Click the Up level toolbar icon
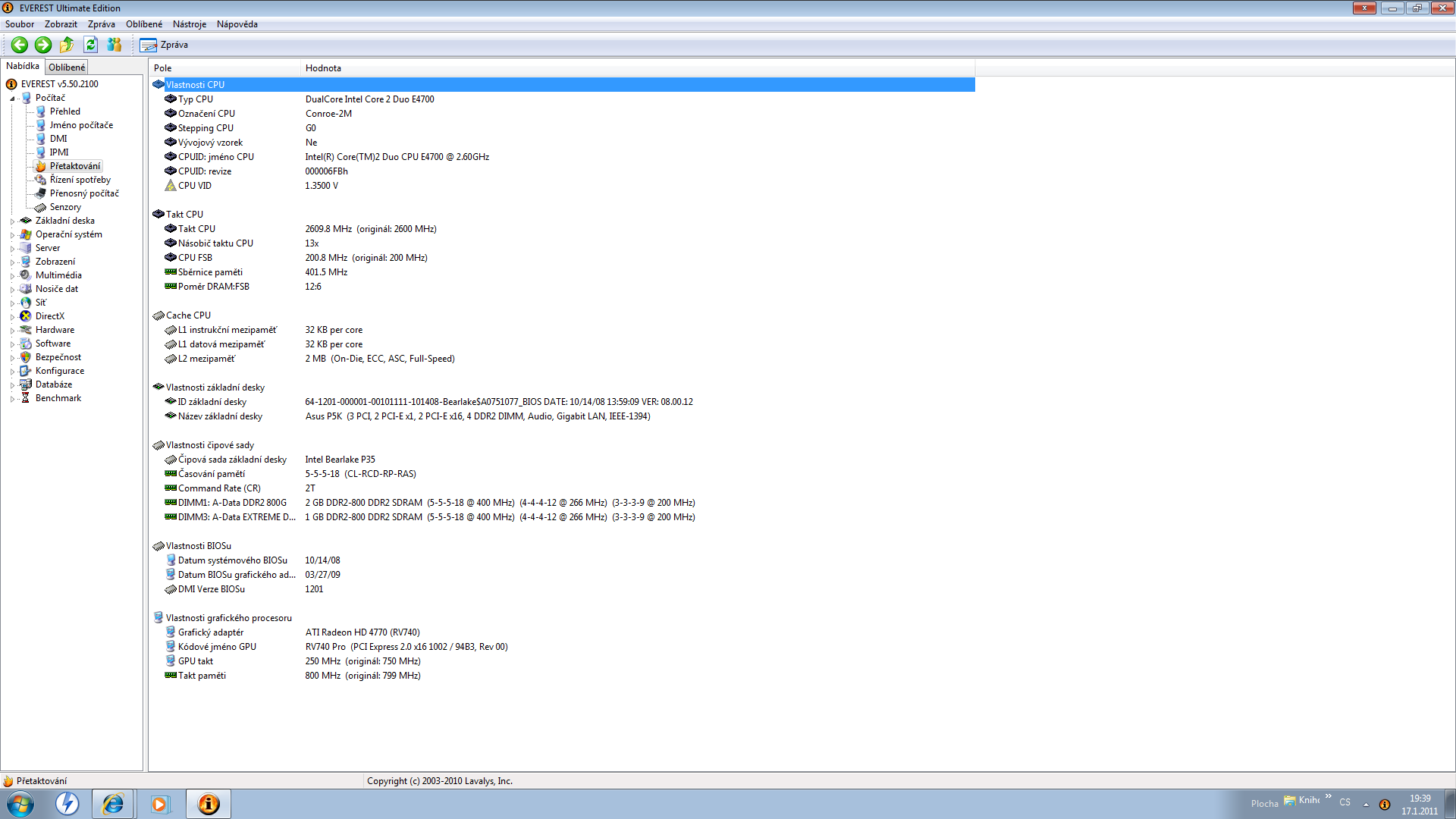This screenshot has width=1456, height=819. pyautogui.click(x=67, y=45)
